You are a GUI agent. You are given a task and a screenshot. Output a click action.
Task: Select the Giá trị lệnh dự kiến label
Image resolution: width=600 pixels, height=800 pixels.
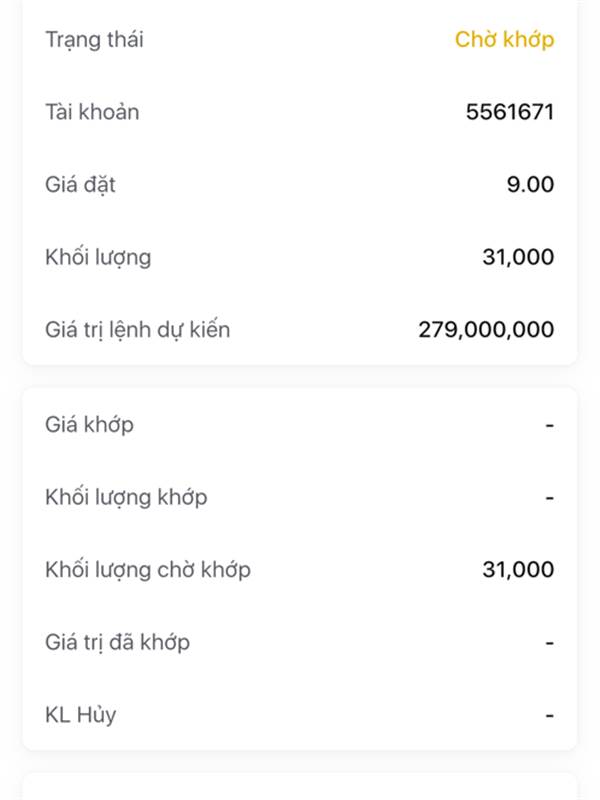(x=138, y=330)
